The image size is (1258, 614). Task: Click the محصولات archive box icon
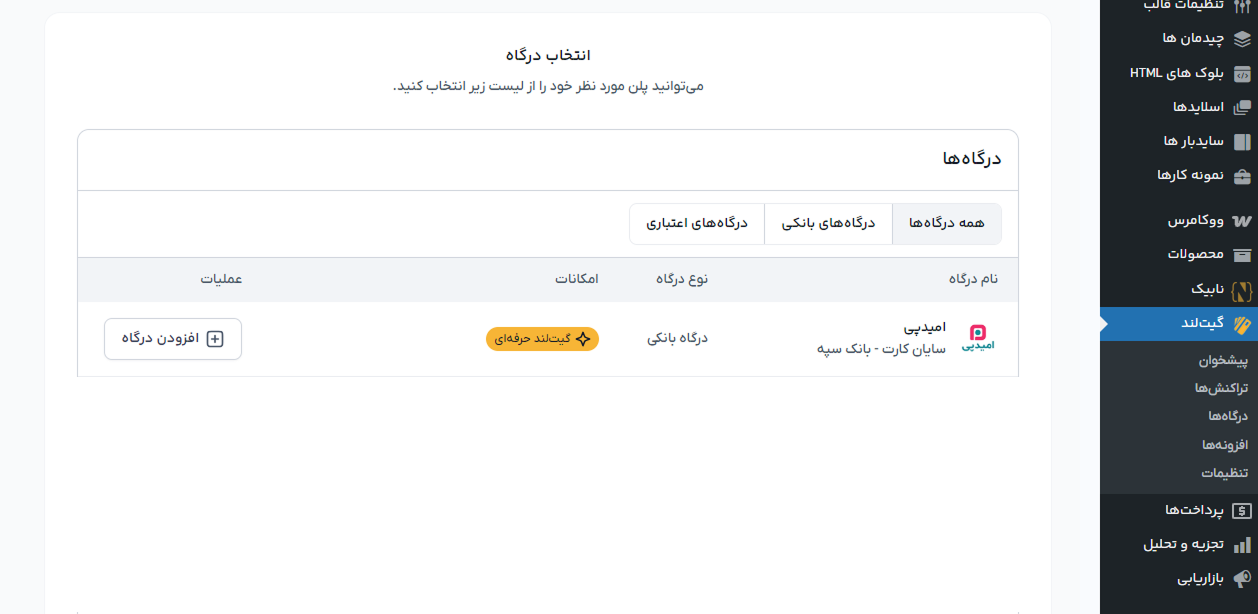1241,254
